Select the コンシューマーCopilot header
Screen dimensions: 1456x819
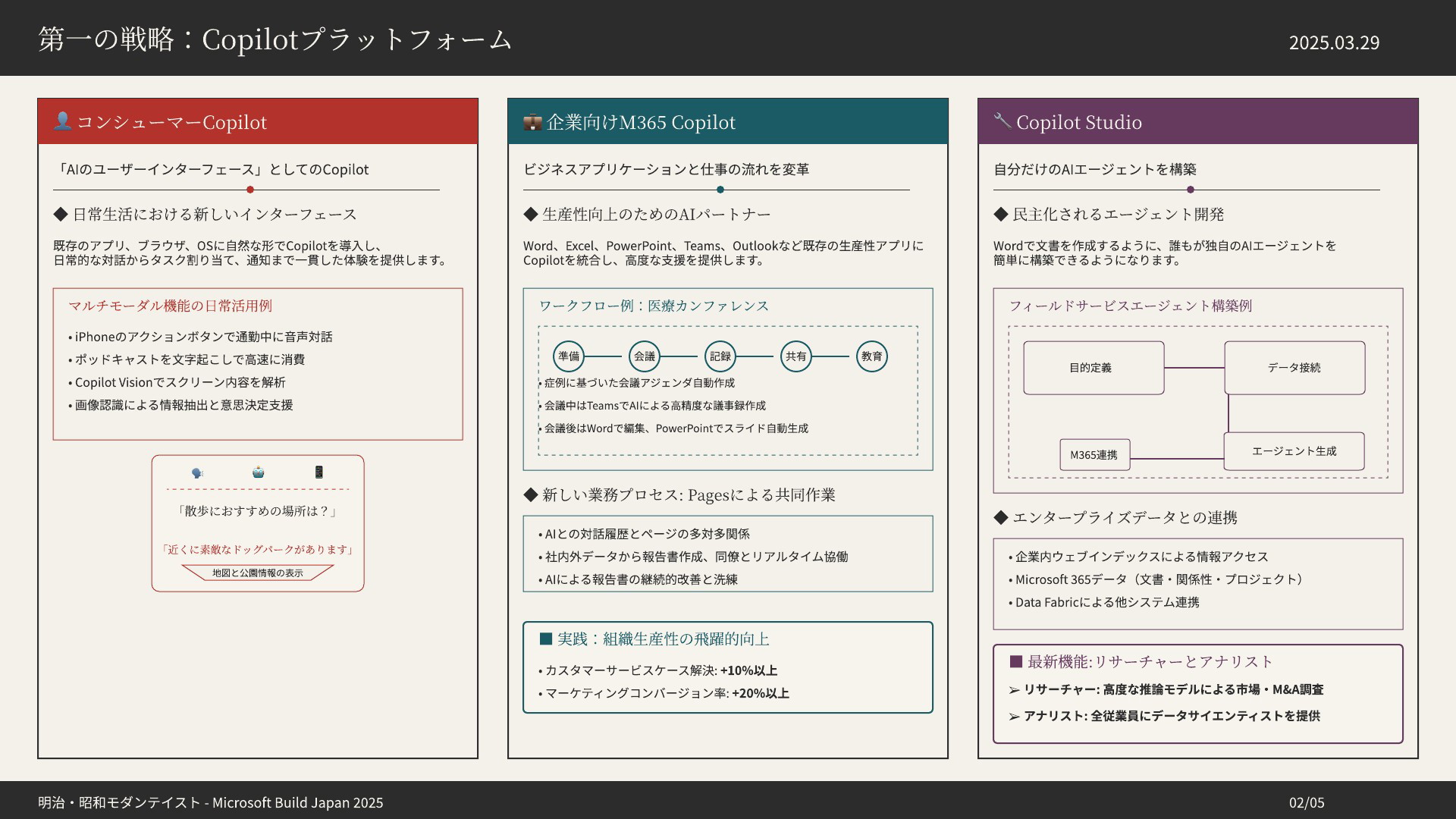point(258,121)
